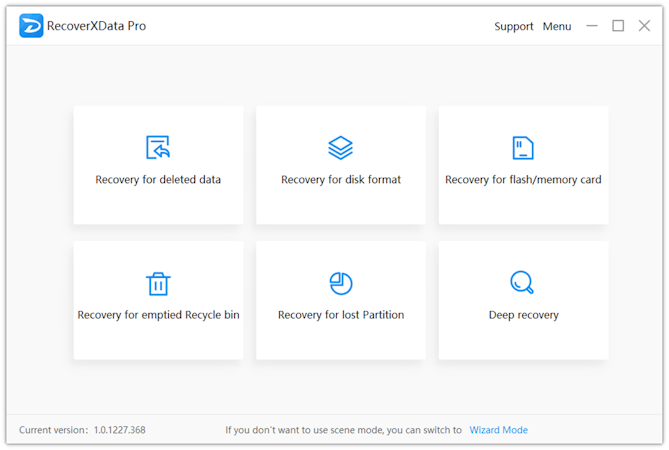The height and width of the screenshot is (450, 669).
Task: Click the 'Current version:' label
Action: 53,430
